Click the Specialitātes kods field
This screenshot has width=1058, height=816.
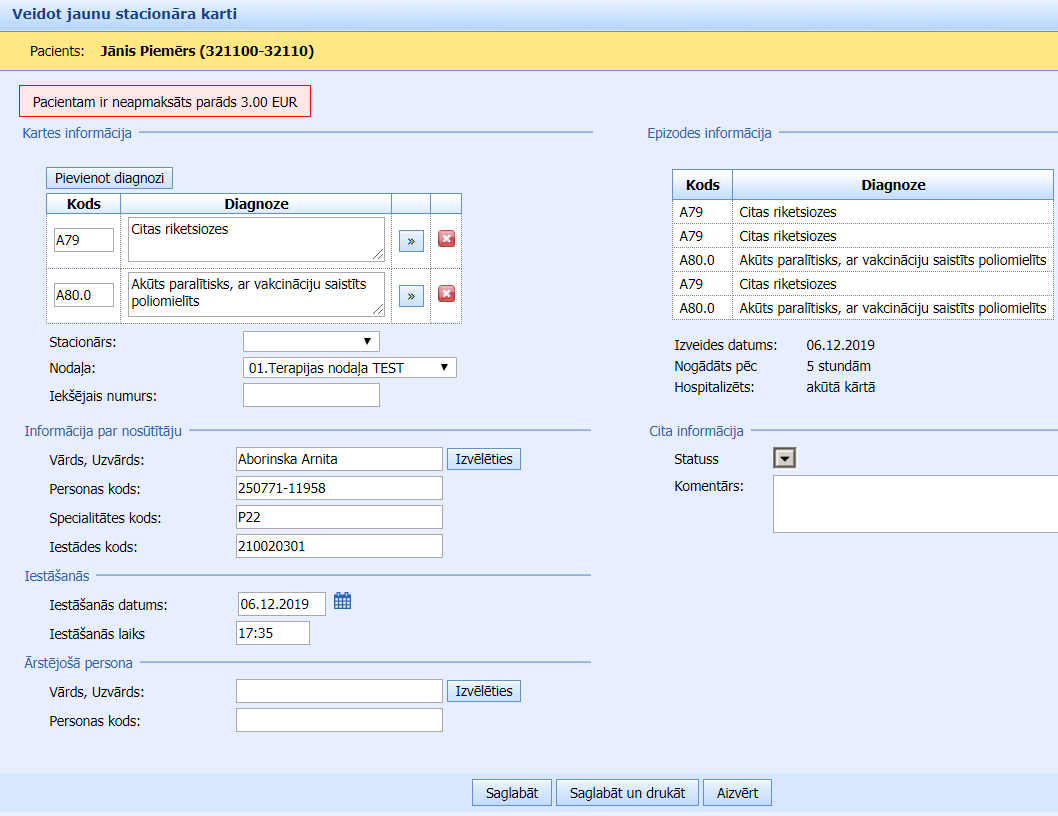[339, 517]
